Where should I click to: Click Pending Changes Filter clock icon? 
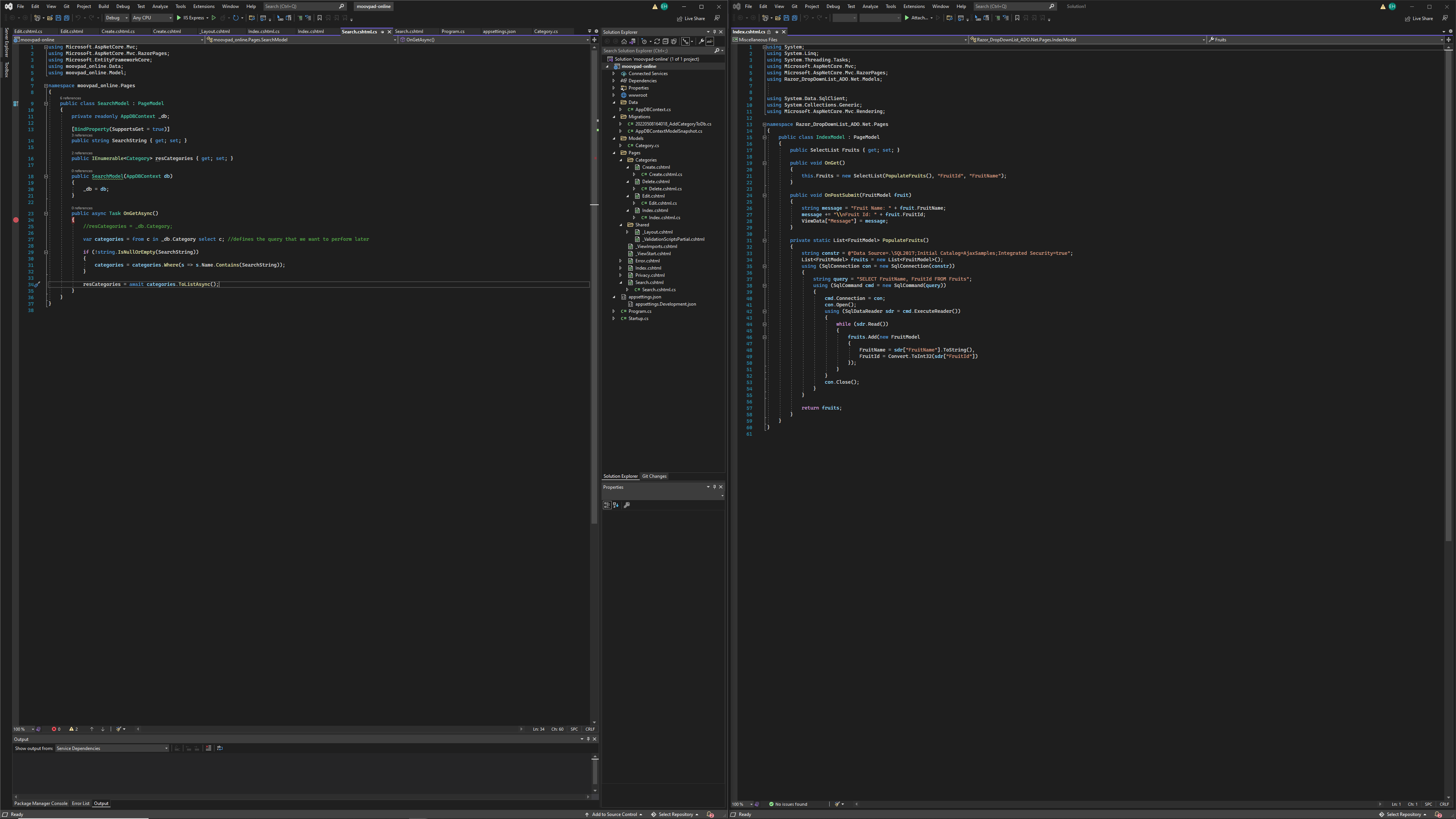click(644, 41)
